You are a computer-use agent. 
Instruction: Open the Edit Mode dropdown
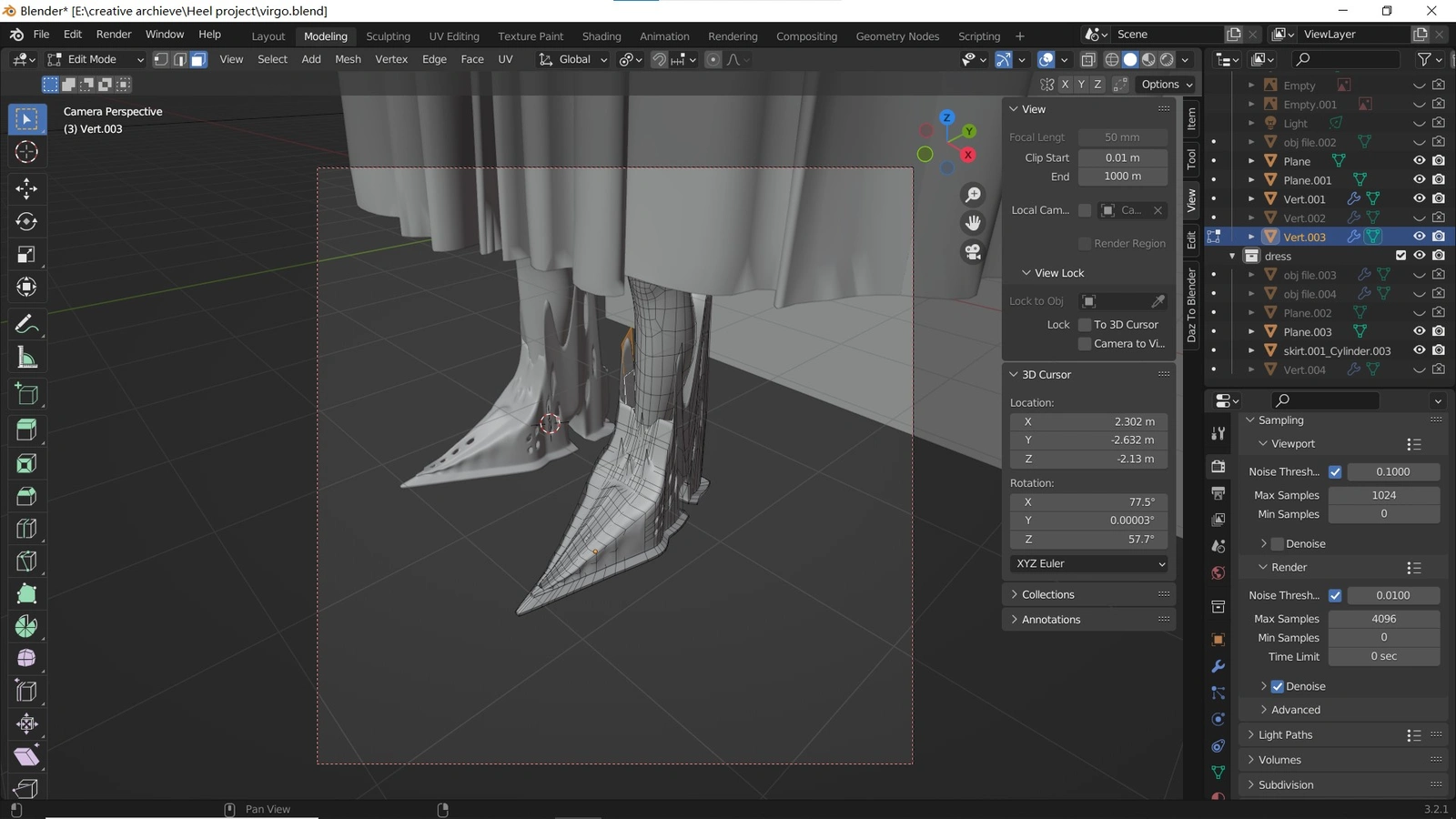point(96,59)
